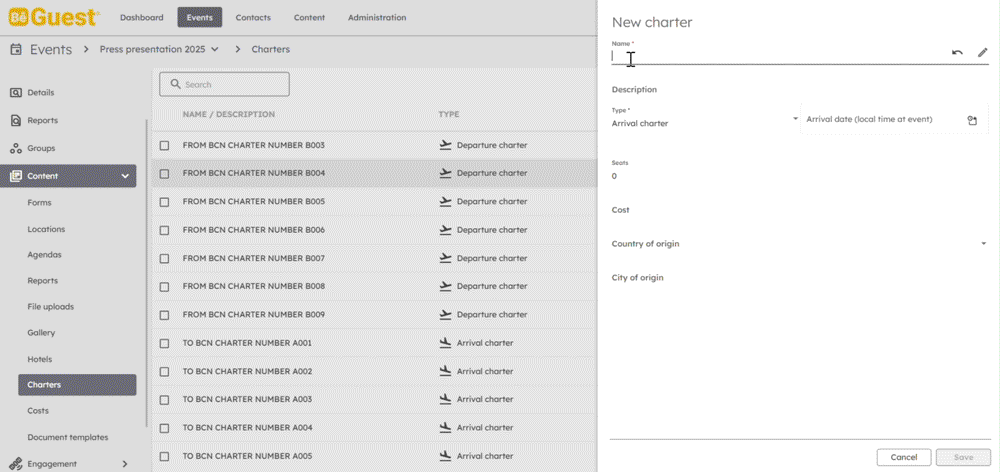Viewport: 1000px width, 472px height.
Task: Open the Dashboard tab
Action: (142, 18)
